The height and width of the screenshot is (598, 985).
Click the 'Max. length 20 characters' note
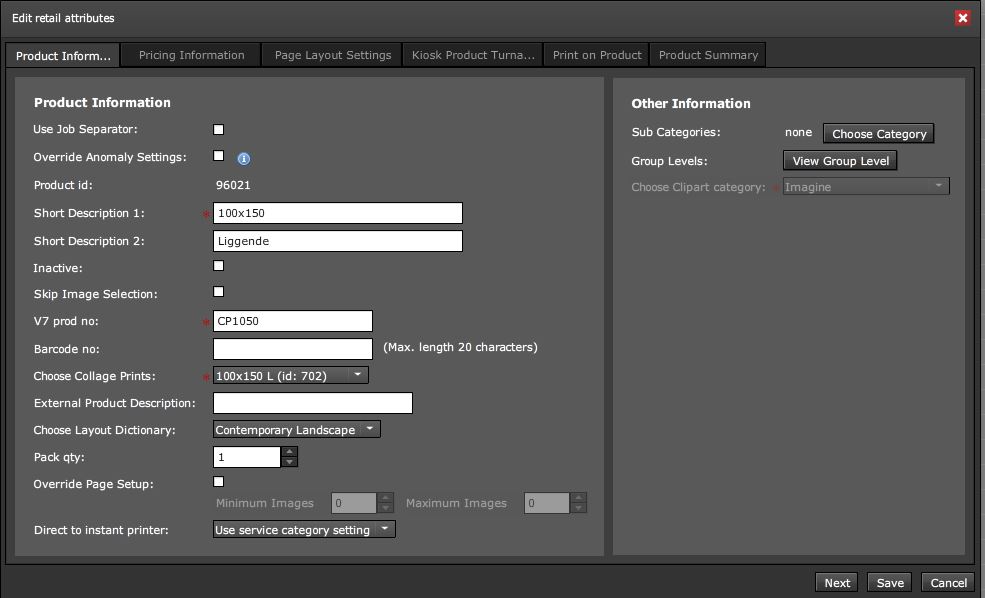(460, 347)
